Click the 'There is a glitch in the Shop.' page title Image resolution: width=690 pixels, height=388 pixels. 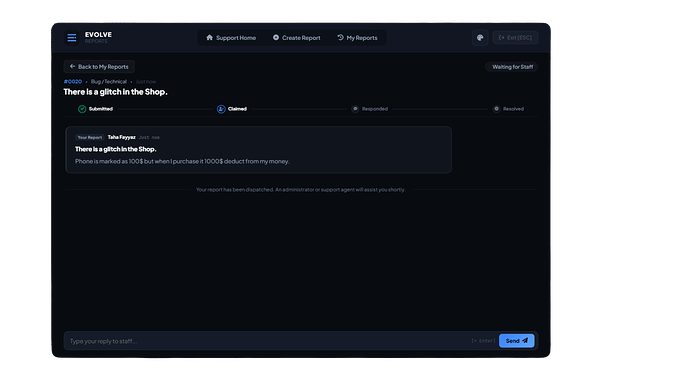115,92
